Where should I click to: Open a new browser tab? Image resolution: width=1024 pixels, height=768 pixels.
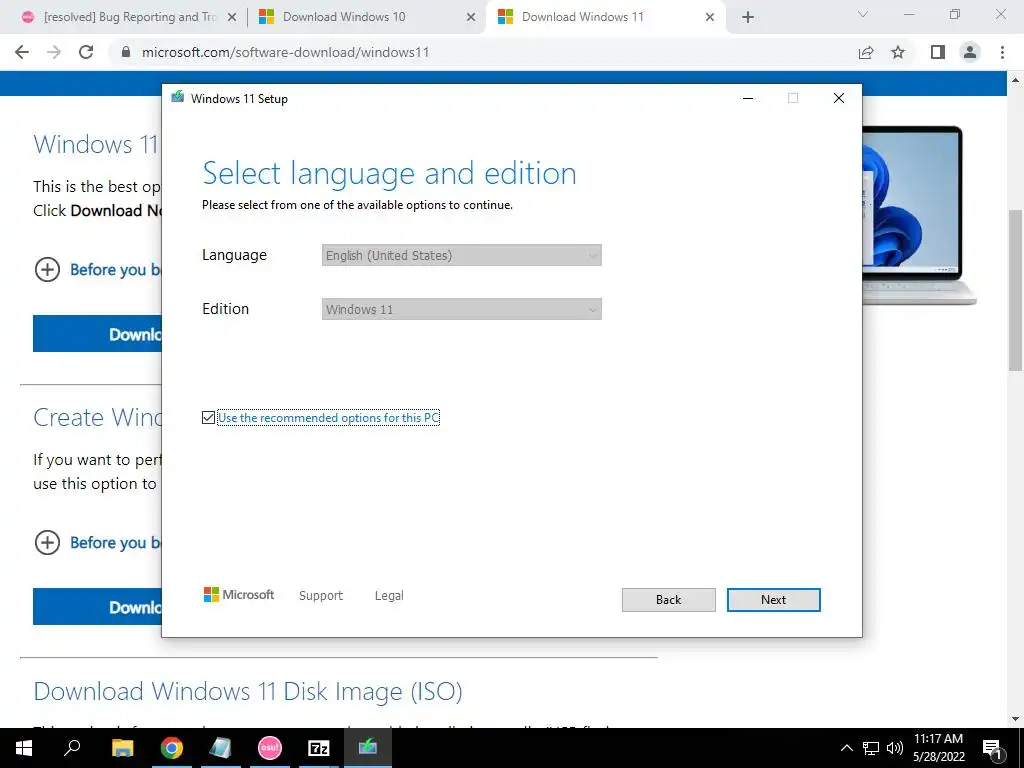[748, 18]
